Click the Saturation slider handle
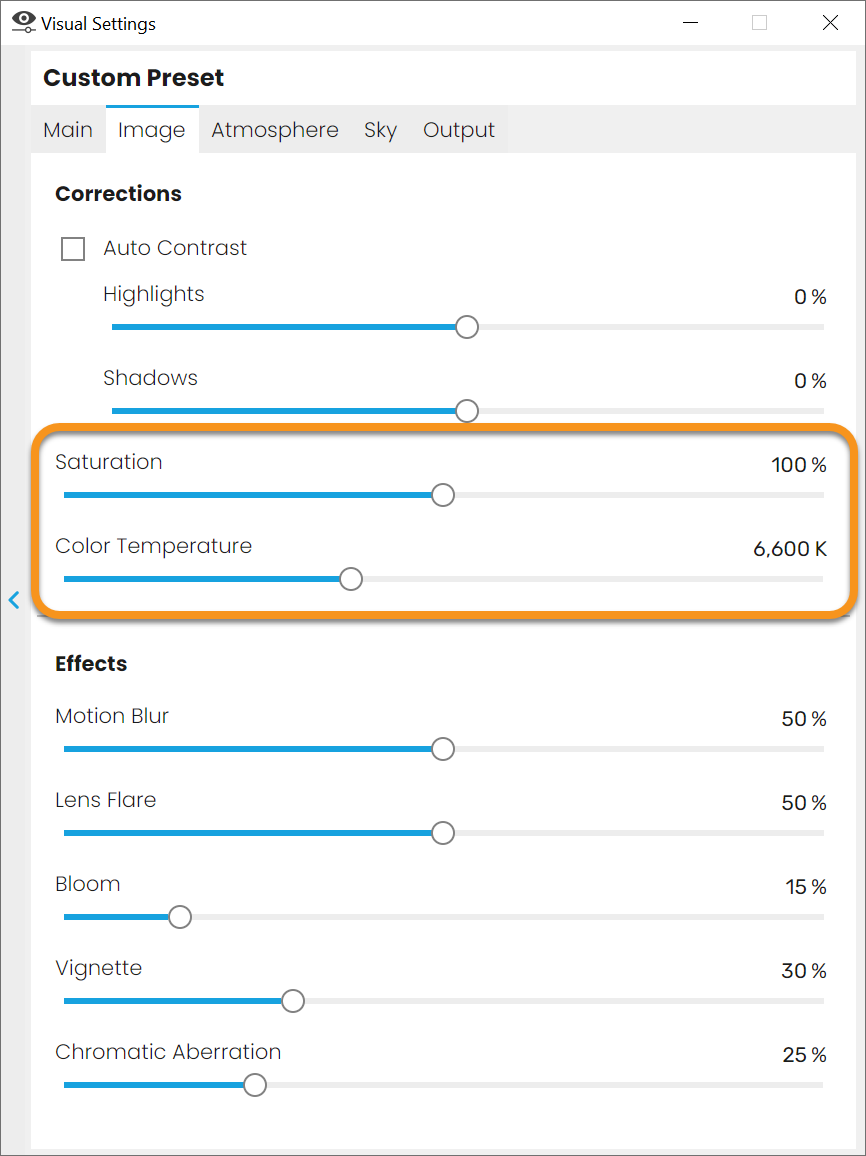 coord(443,495)
